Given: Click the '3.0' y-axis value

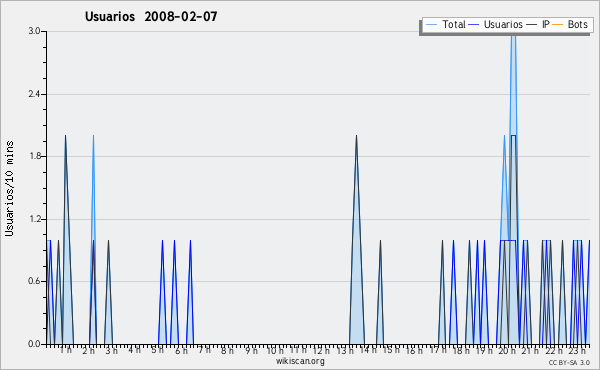Looking at the screenshot, I should [34, 31].
